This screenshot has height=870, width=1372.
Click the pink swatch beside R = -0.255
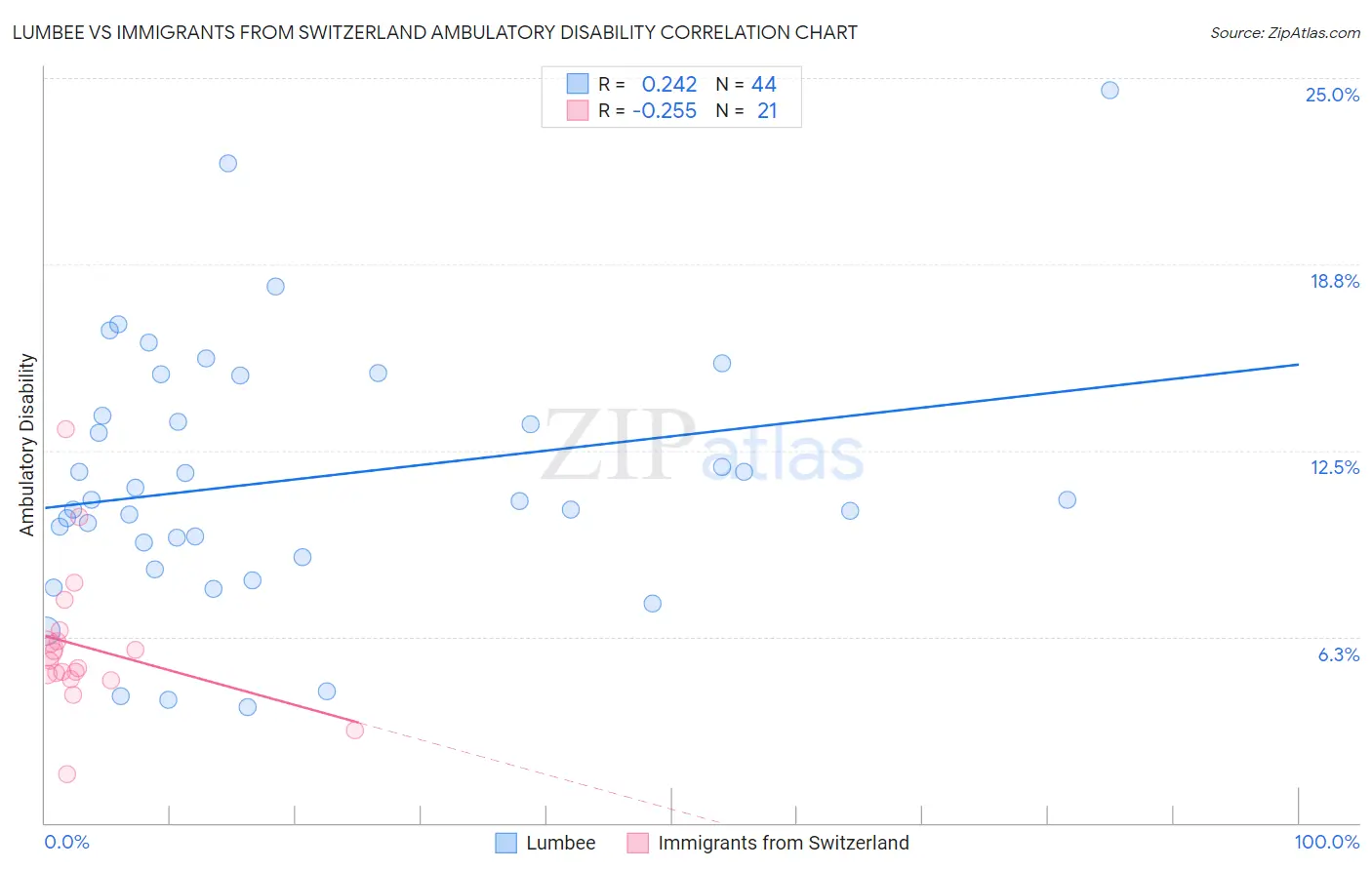(578, 110)
